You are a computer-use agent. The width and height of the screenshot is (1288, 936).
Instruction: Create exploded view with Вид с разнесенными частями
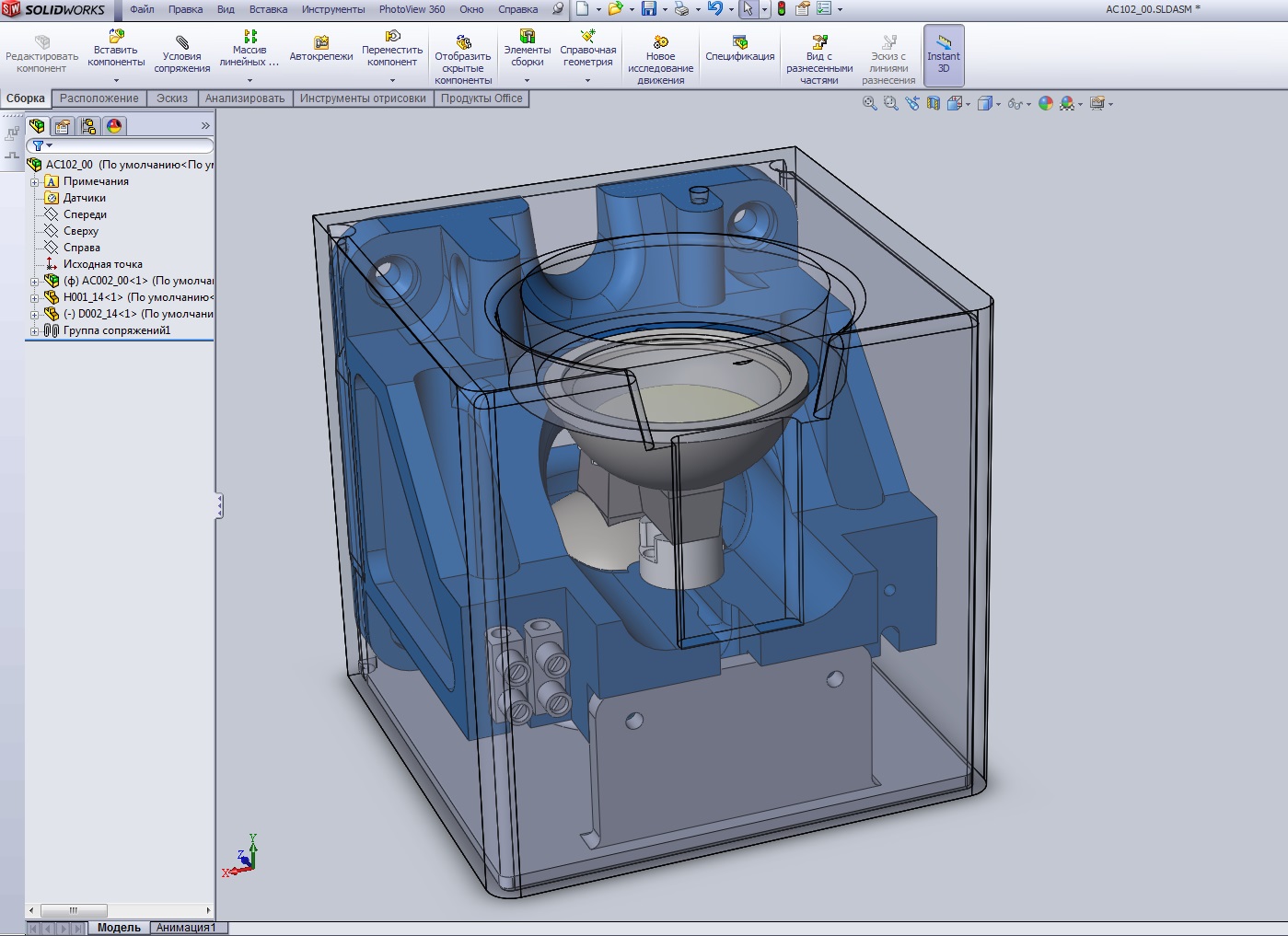click(818, 42)
